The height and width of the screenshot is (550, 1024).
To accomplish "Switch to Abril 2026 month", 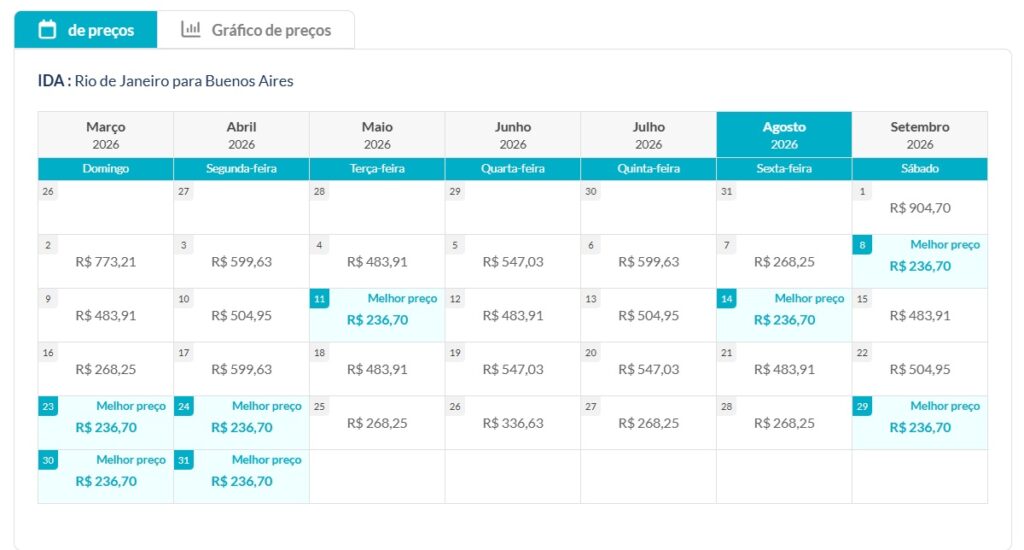I will 241,135.
